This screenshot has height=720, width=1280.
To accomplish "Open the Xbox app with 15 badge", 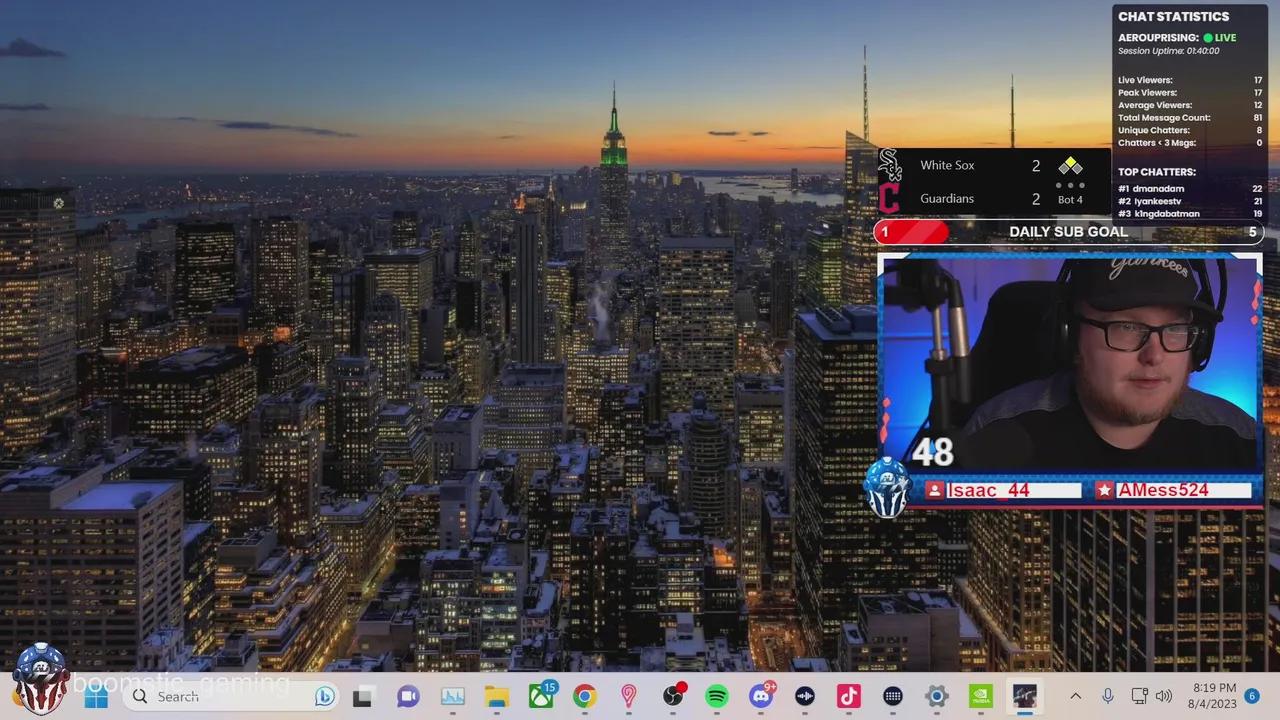I will (541, 696).
